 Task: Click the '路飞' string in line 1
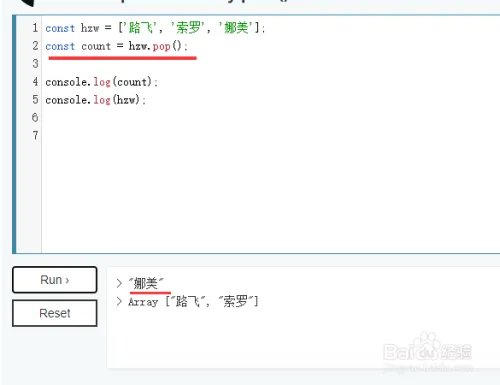[141, 28]
